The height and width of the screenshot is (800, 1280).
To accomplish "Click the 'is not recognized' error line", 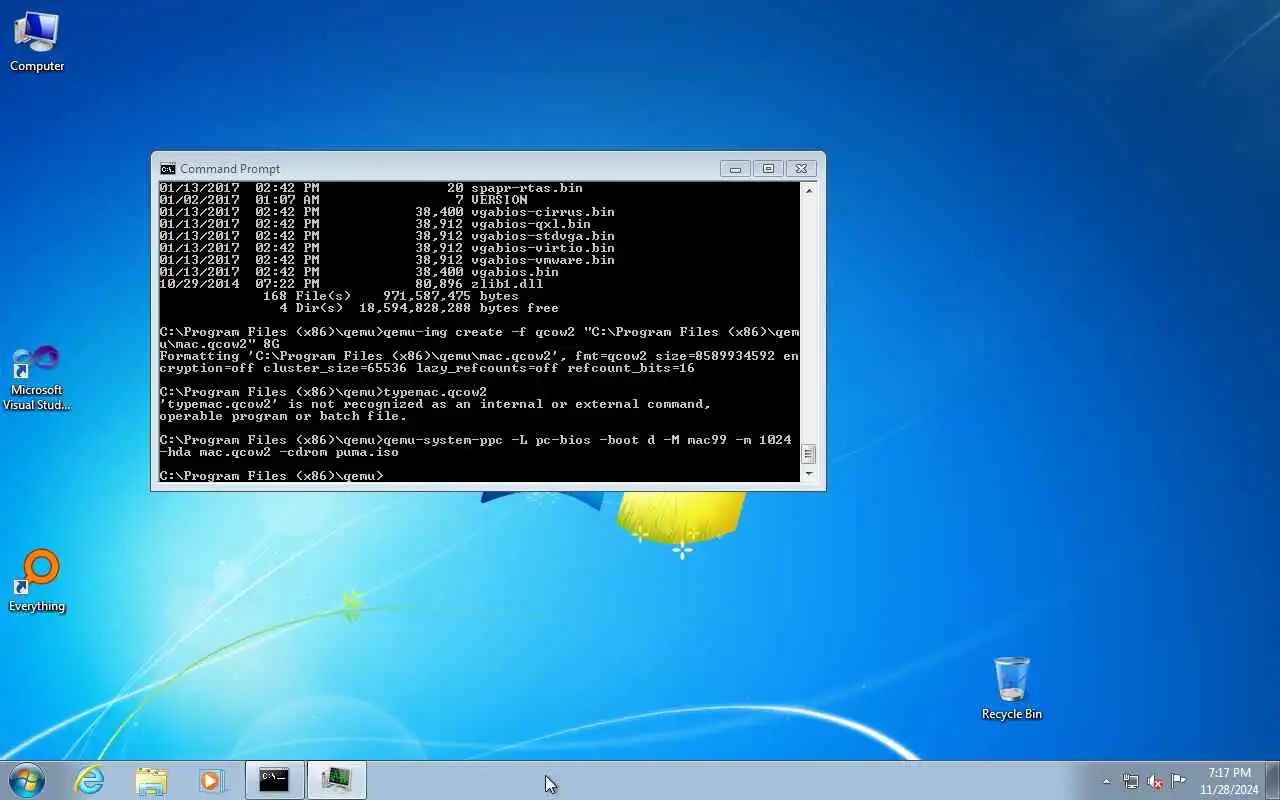I will click(x=435, y=404).
